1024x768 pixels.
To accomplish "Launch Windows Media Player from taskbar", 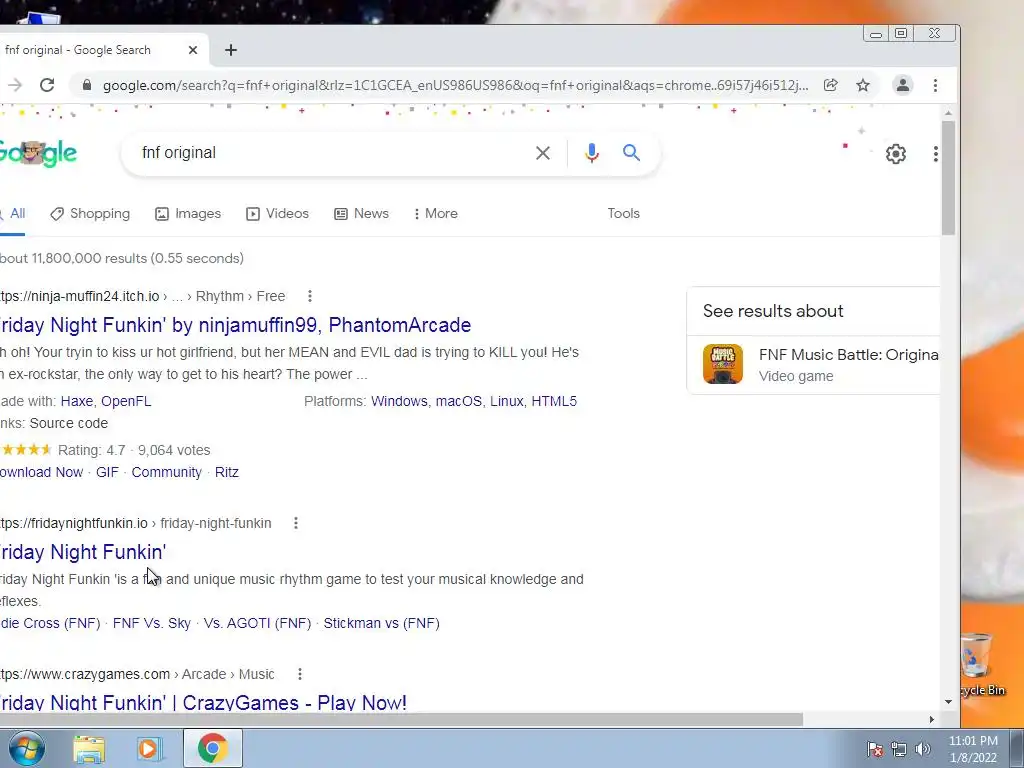I will click(148, 749).
